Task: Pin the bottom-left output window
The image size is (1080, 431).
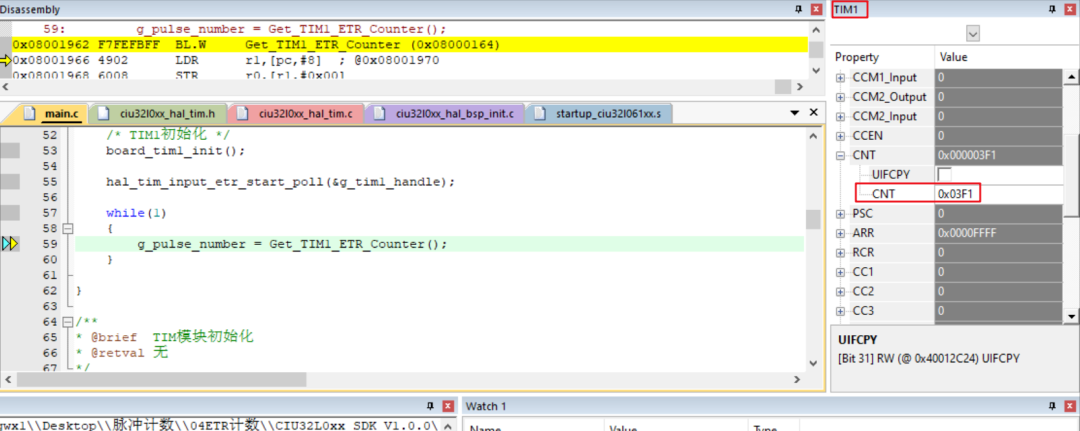Action: [x=430, y=406]
